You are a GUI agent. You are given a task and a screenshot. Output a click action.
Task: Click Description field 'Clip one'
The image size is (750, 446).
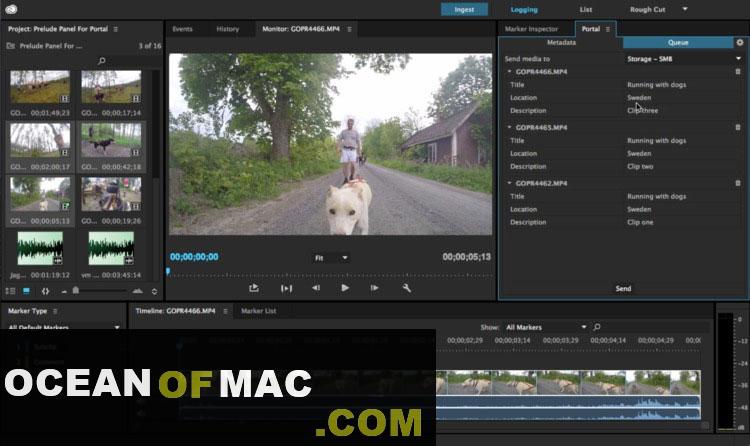[x=640, y=223]
